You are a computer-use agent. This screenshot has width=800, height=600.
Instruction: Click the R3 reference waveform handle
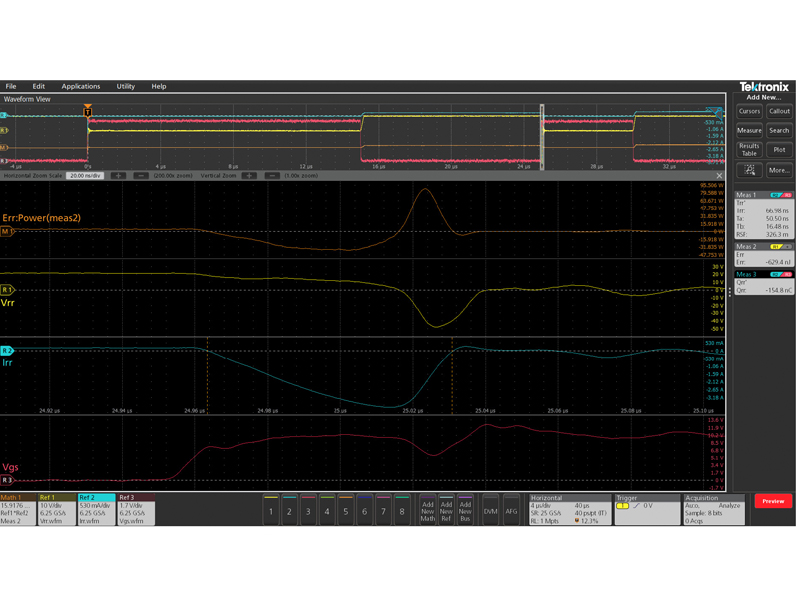pos(7,480)
